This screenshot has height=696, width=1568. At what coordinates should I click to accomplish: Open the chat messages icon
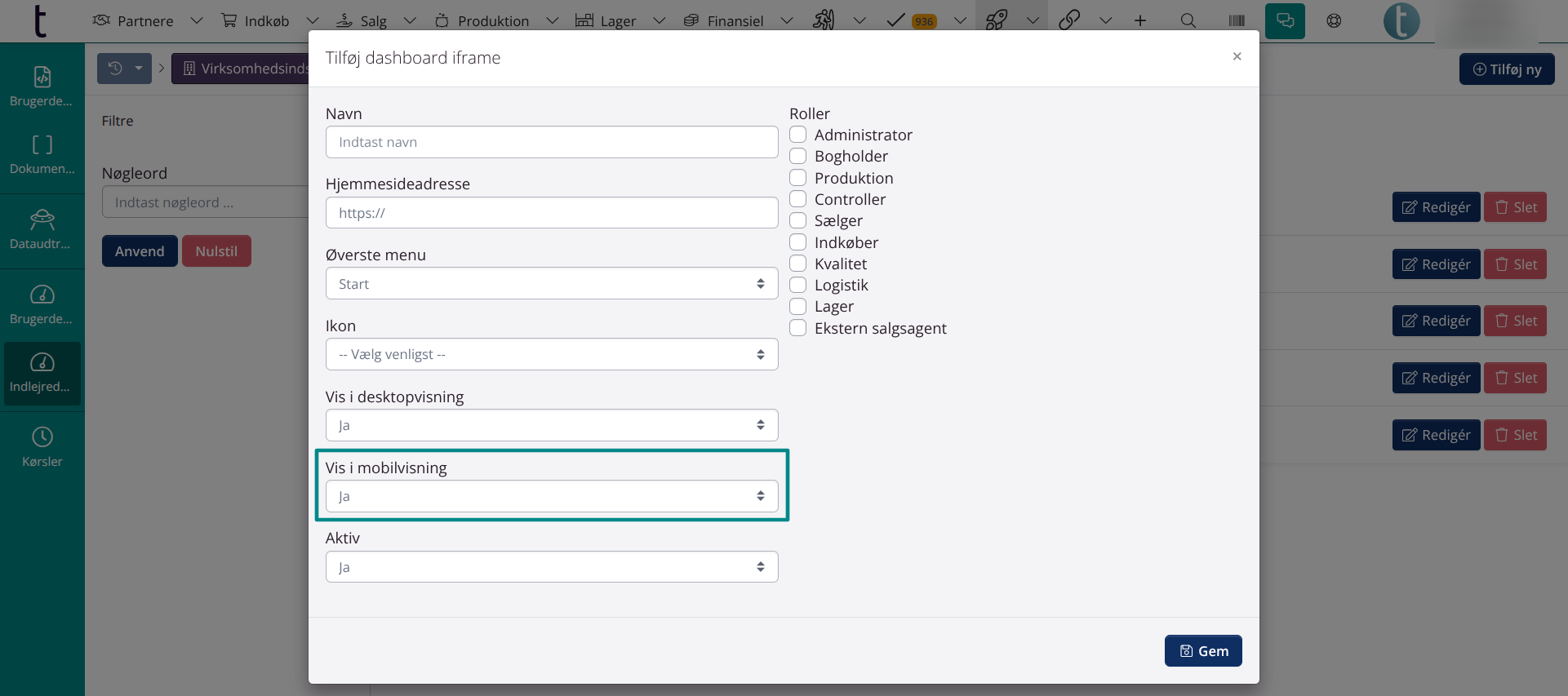[1285, 20]
